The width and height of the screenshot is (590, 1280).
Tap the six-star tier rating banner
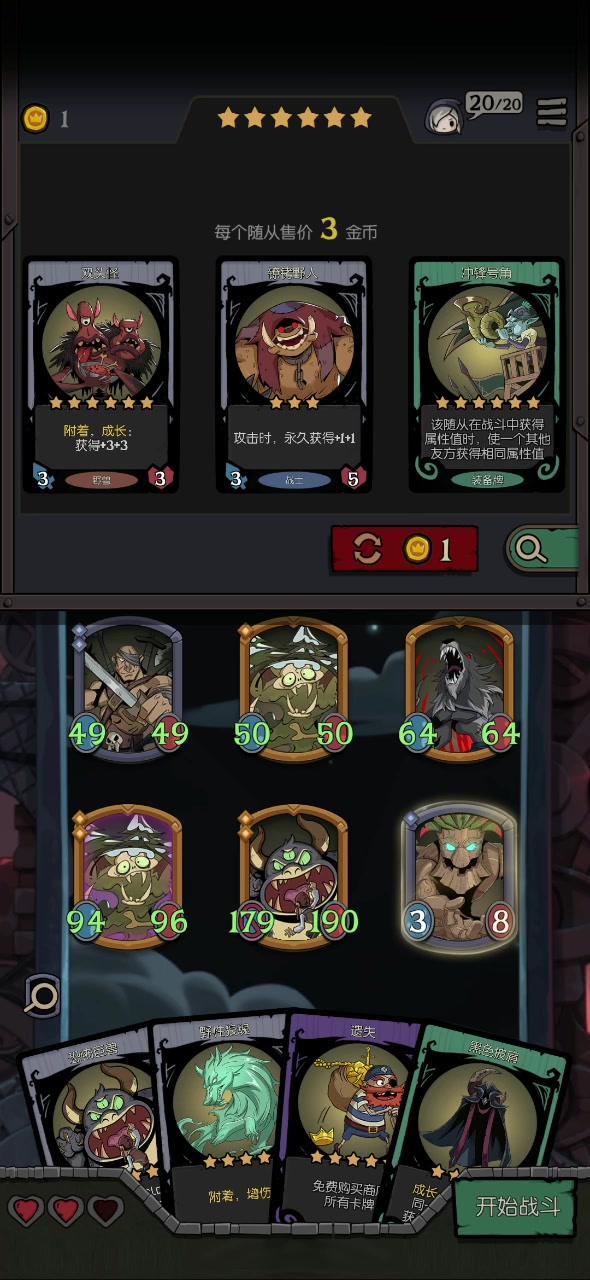(x=294, y=119)
